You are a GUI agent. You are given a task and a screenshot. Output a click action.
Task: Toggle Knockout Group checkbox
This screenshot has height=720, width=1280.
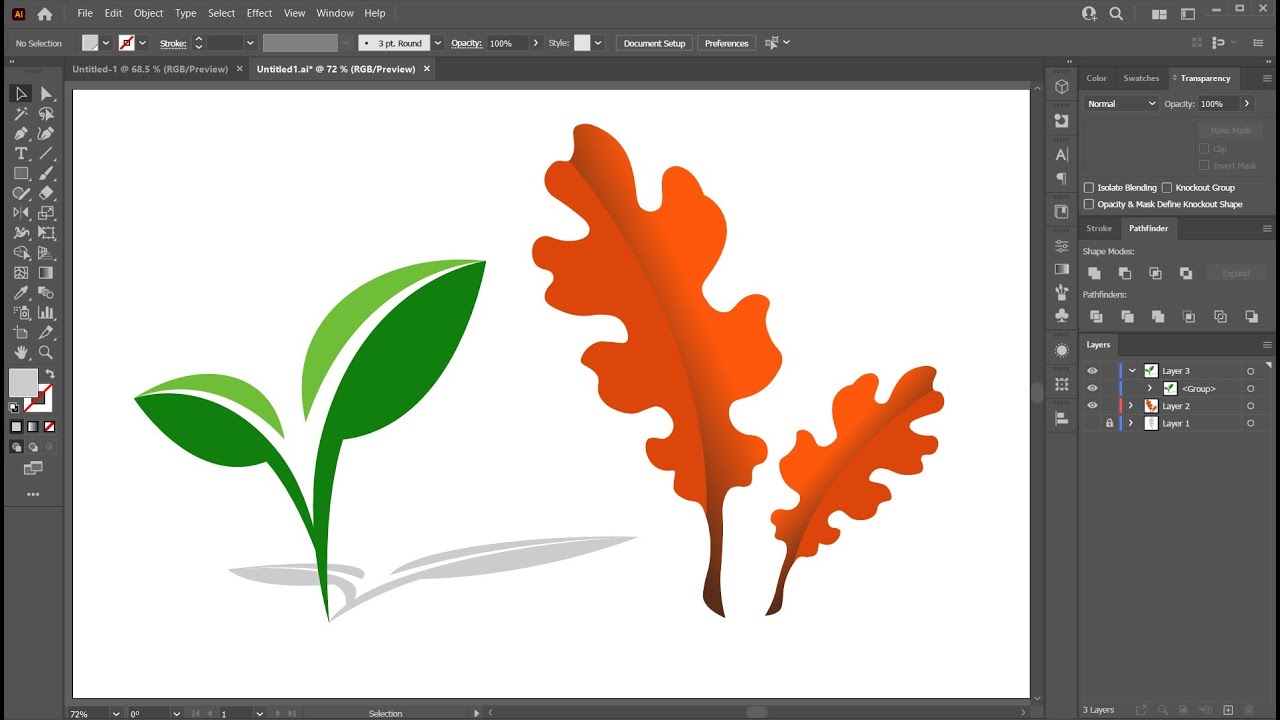(x=1167, y=187)
